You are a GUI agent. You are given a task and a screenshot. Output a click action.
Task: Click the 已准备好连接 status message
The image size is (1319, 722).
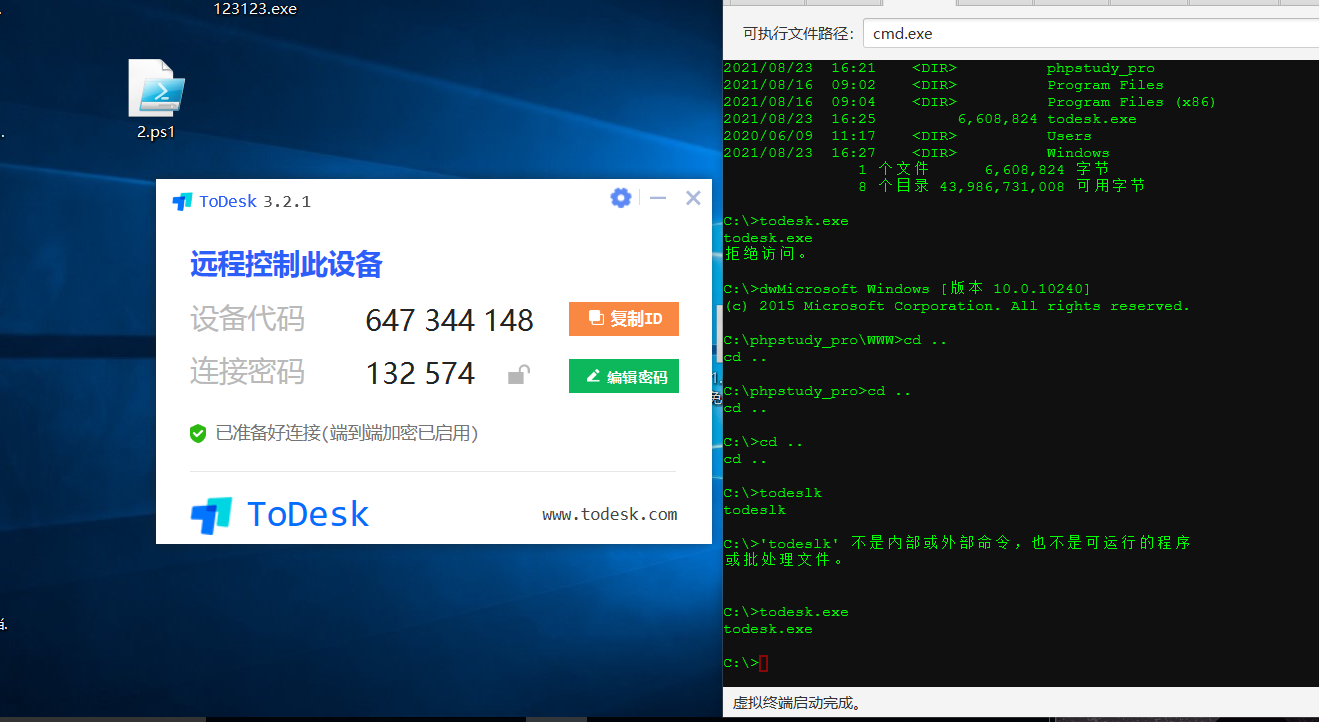(347, 433)
